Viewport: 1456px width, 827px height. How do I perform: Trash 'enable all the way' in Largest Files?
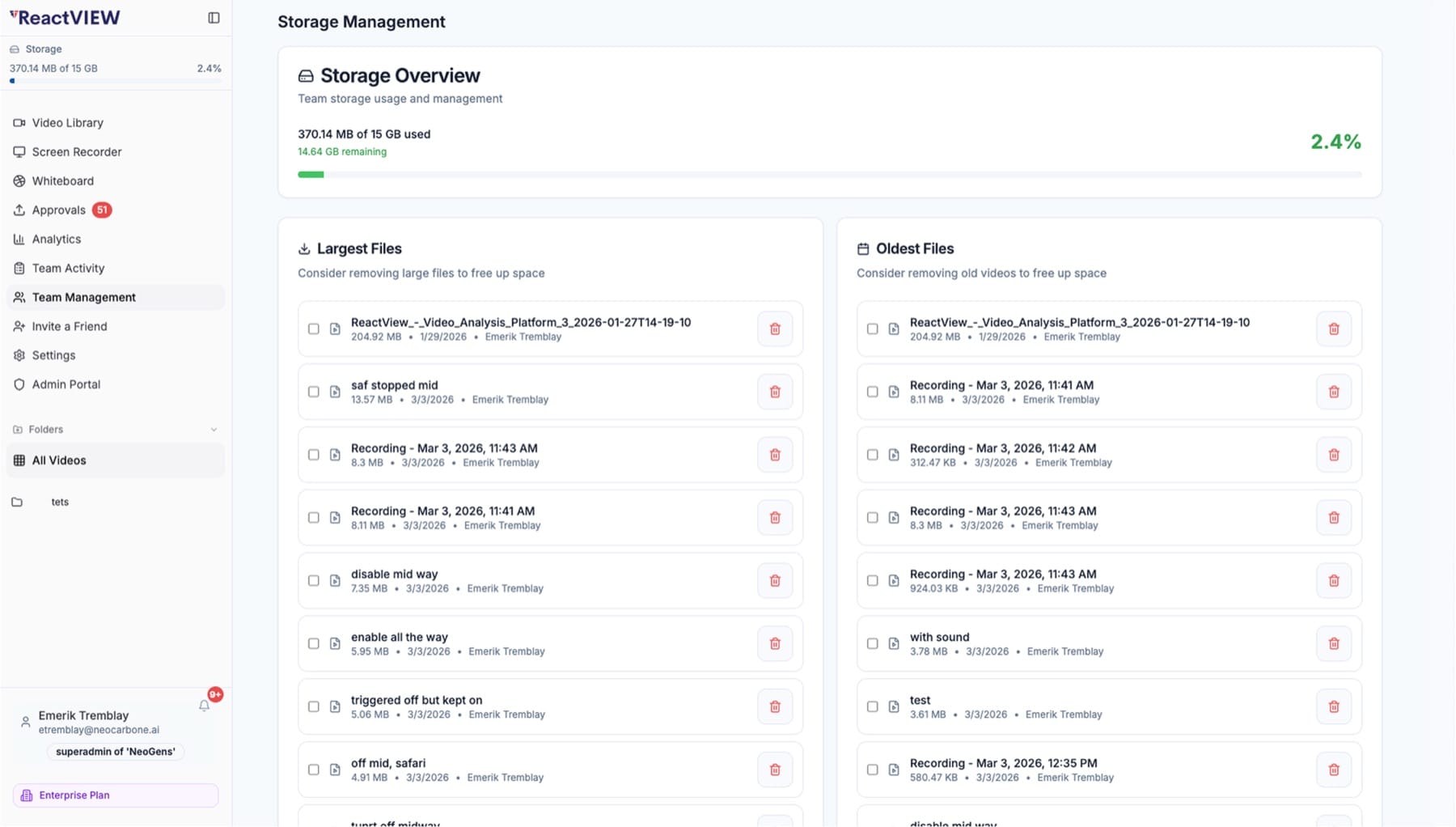point(775,644)
